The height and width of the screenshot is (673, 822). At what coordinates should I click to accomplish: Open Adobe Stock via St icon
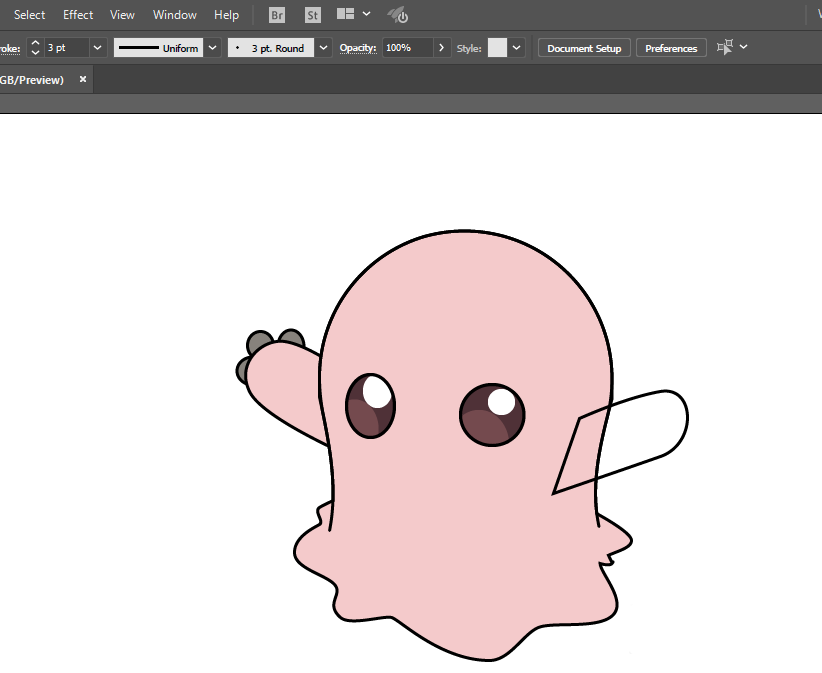point(313,15)
